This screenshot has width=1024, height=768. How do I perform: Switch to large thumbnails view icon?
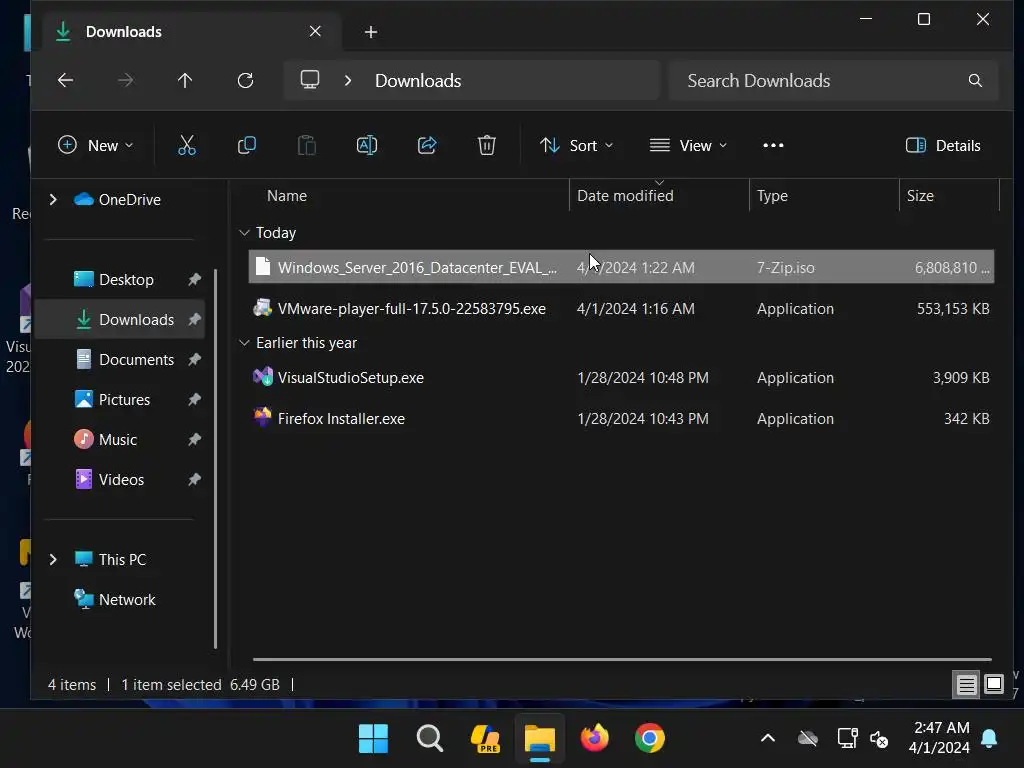[994, 684]
